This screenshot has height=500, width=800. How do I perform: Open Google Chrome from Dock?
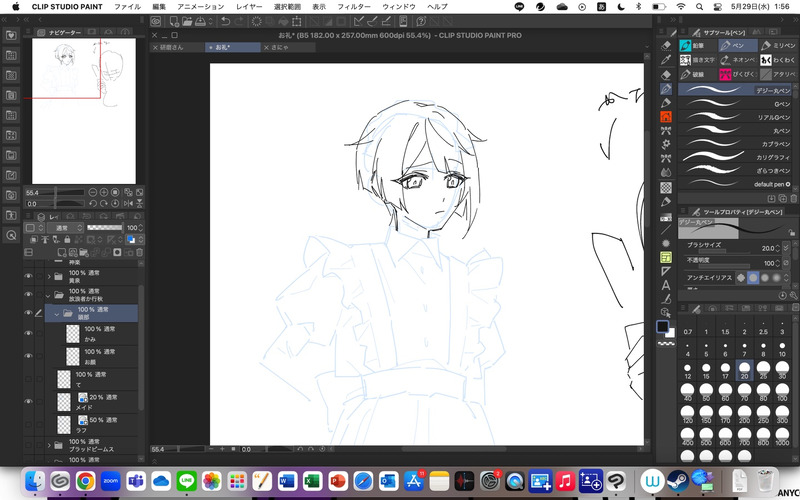click(x=85, y=481)
